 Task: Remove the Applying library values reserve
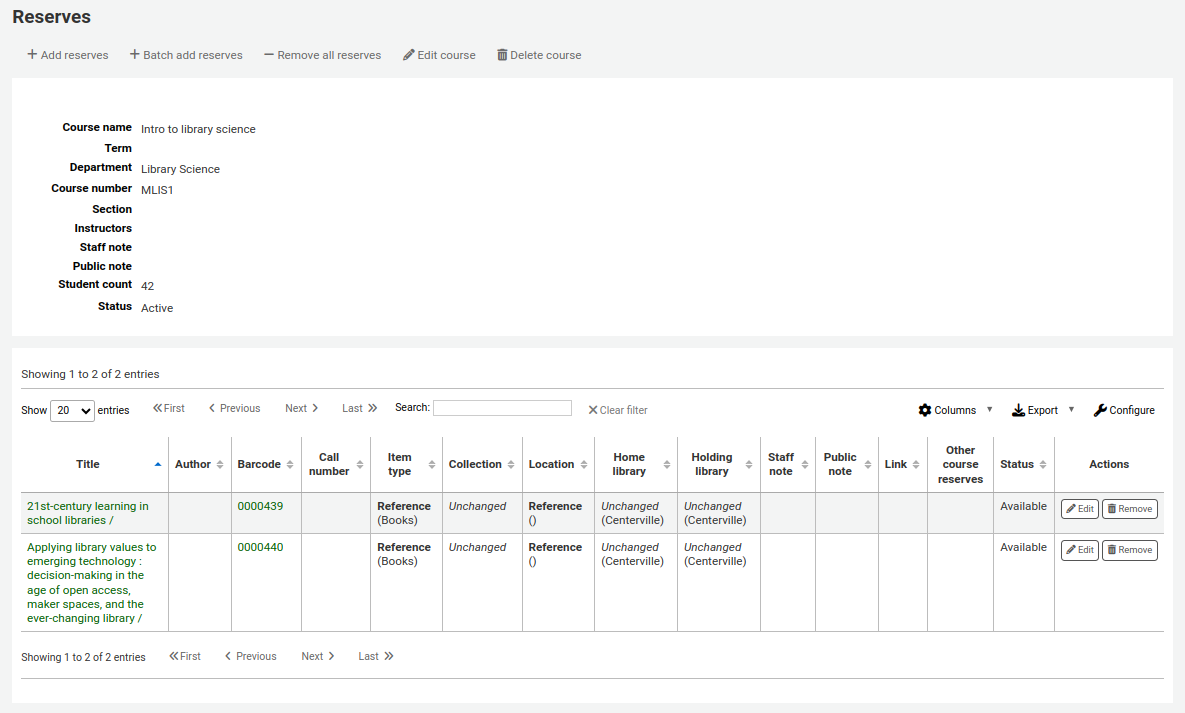point(1129,550)
